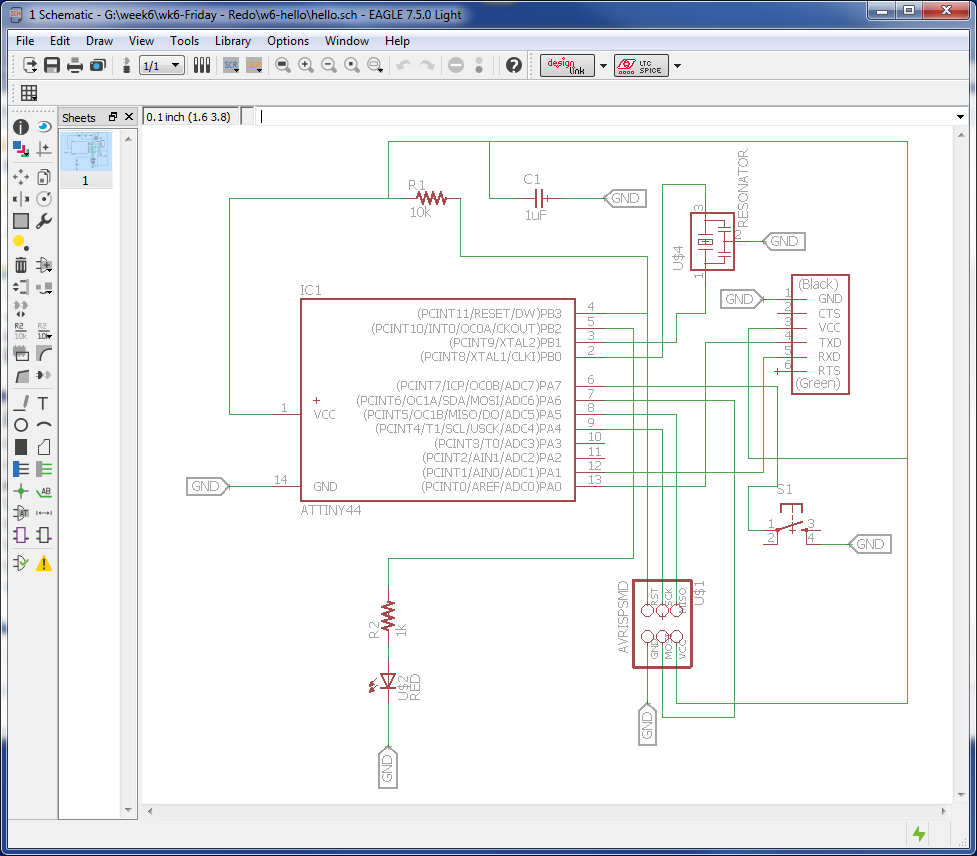This screenshot has height=856, width=977.
Task: Open the Edit menu
Action: point(60,40)
